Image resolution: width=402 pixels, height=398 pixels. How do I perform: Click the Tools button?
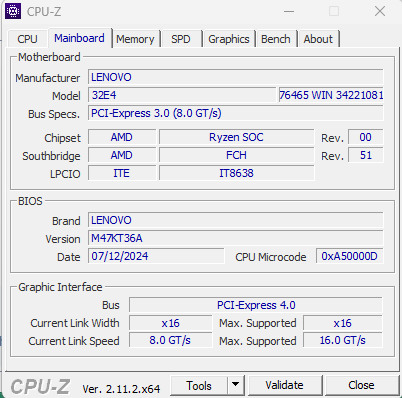click(x=199, y=386)
